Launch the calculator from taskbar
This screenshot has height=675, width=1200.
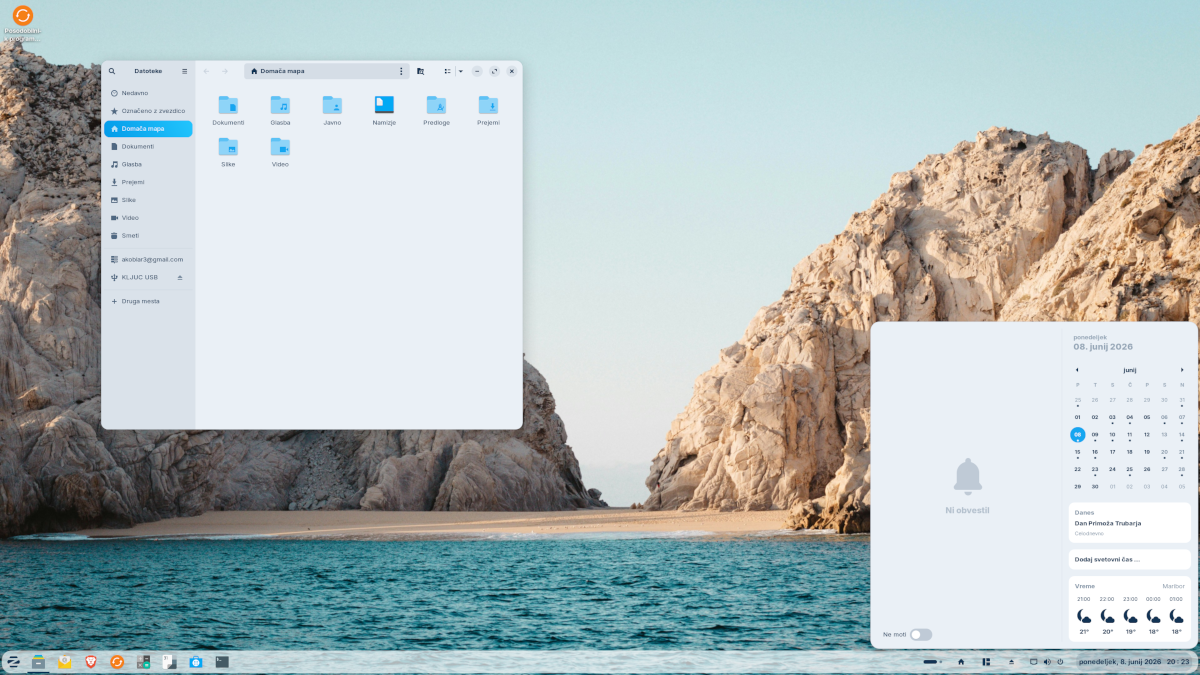[143, 662]
